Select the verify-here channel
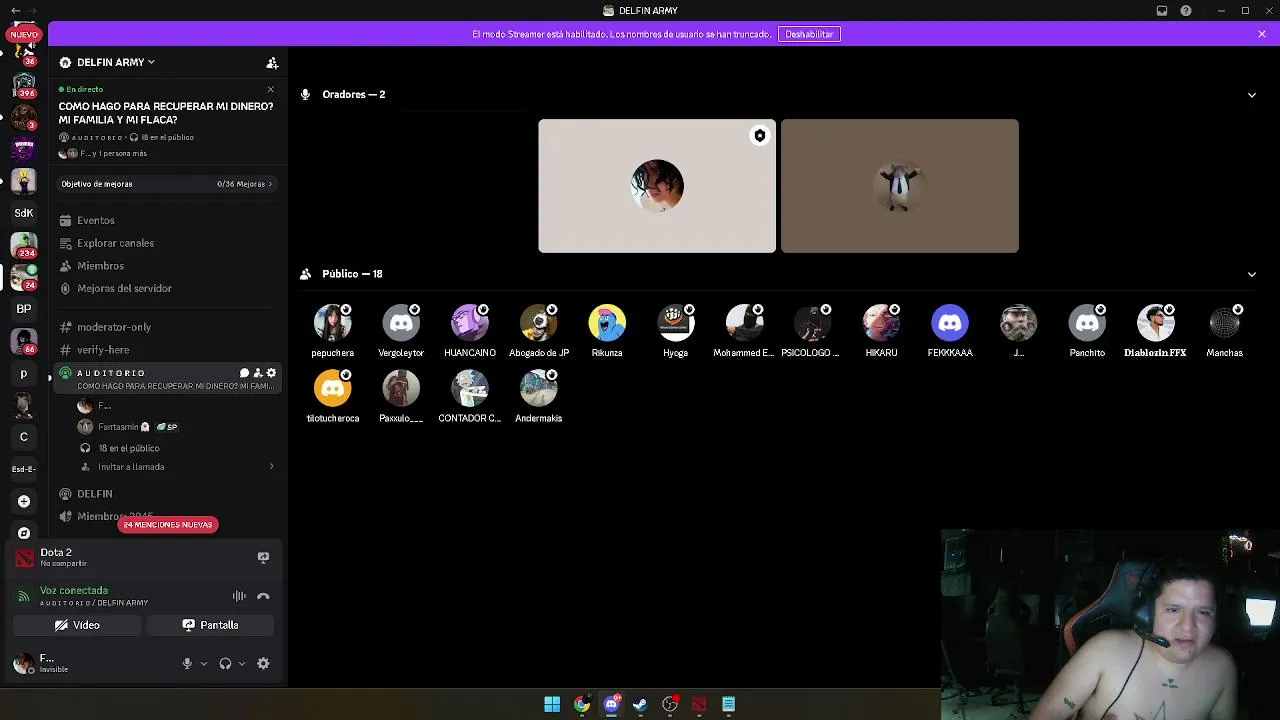This screenshot has height=720, width=1280. tap(103, 350)
